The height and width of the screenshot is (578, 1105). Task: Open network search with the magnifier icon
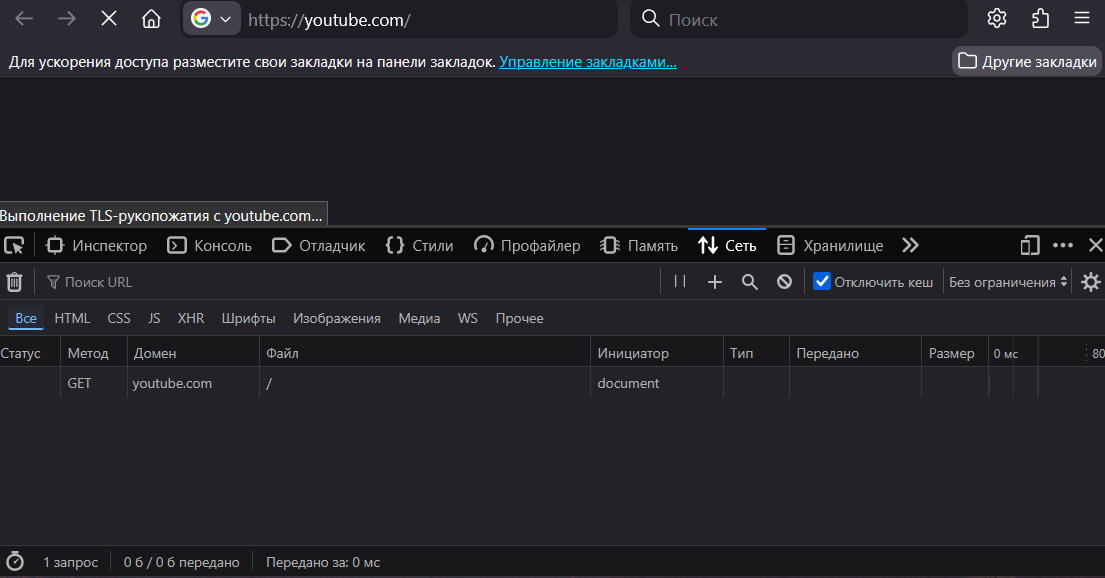[750, 282]
